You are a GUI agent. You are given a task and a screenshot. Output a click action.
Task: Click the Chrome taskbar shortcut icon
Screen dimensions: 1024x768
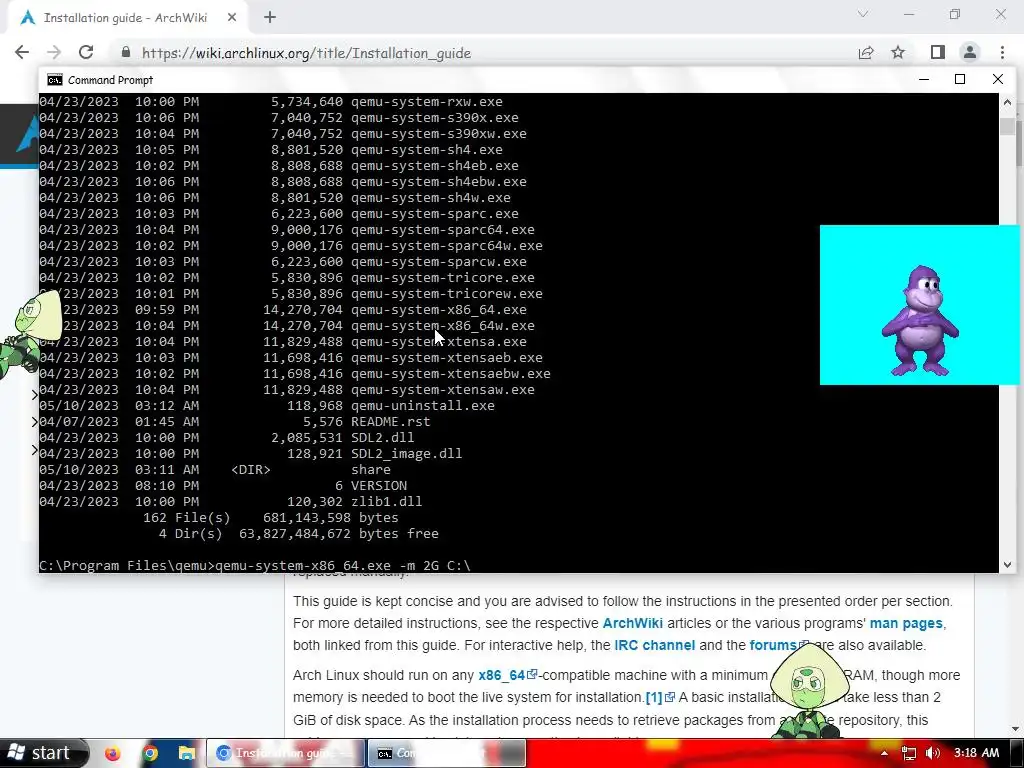click(x=150, y=753)
